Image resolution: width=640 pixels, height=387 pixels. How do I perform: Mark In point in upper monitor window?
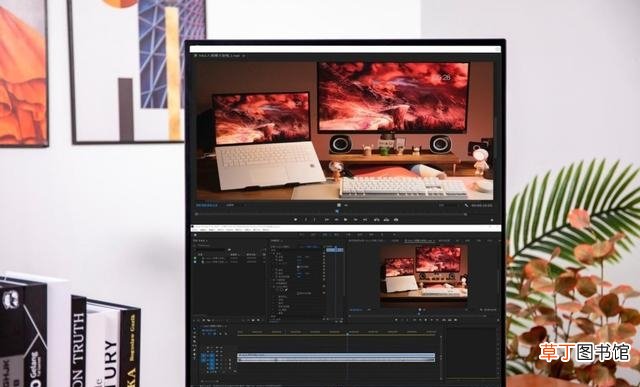(x=306, y=220)
